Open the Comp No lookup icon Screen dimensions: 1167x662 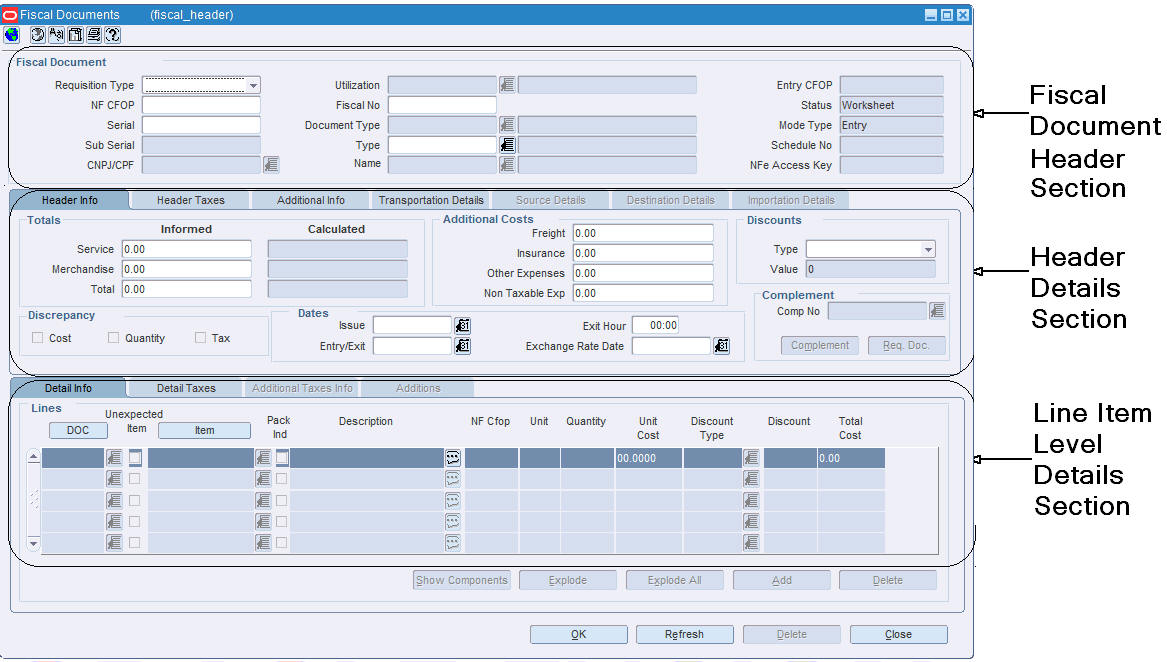(x=937, y=311)
